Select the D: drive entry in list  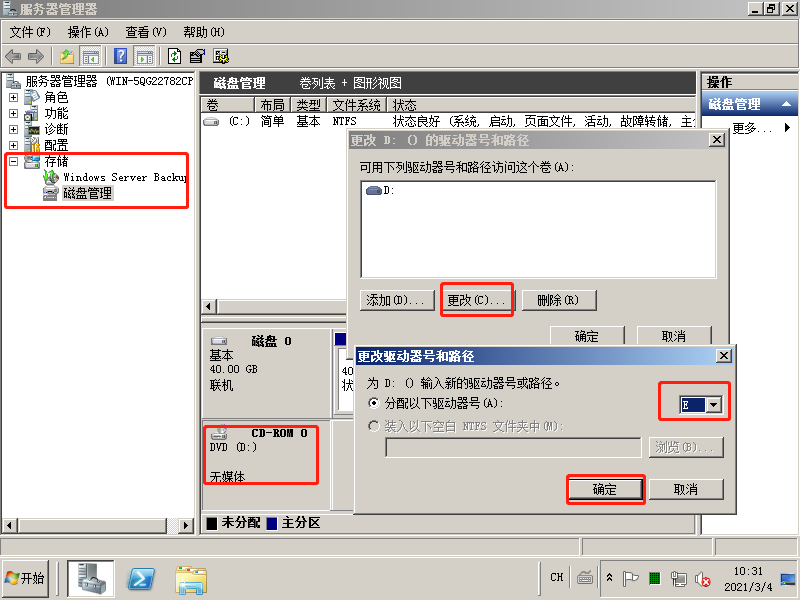[x=381, y=190]
